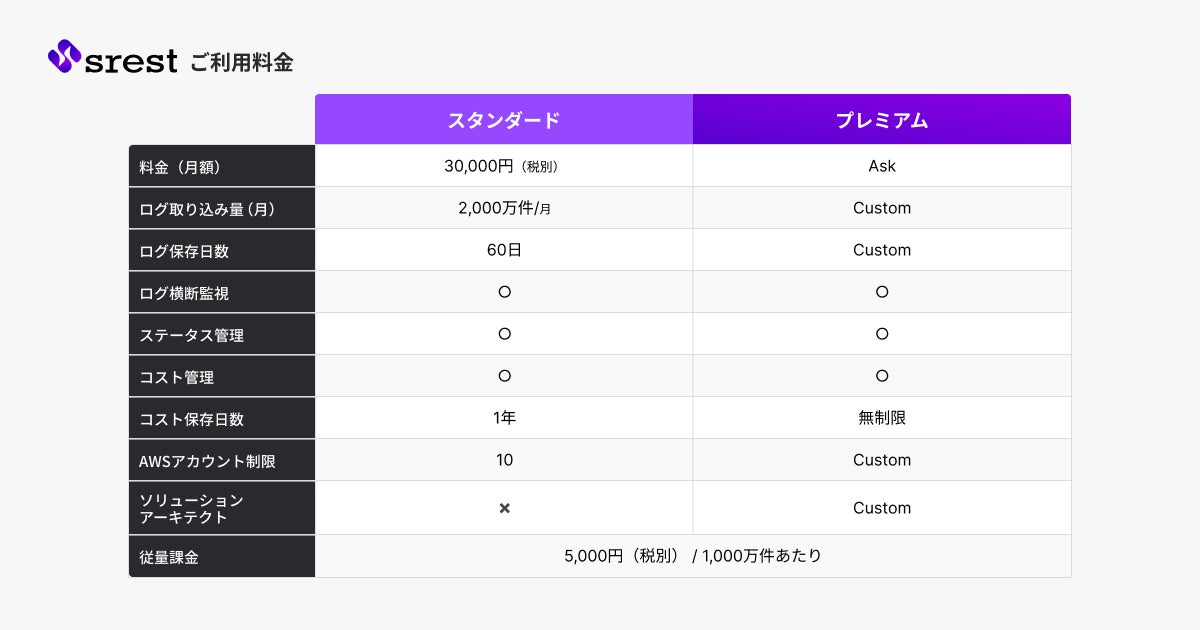The width and height of the screenshot is (1200, 630).
Task: Select the スタンダード plan header
Action: (x=504, y=120)
